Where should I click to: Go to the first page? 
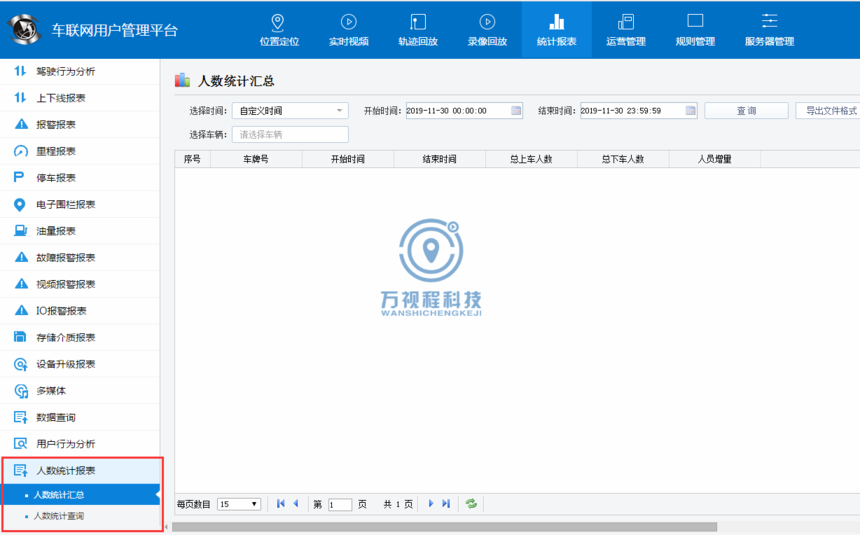[281, 503]
